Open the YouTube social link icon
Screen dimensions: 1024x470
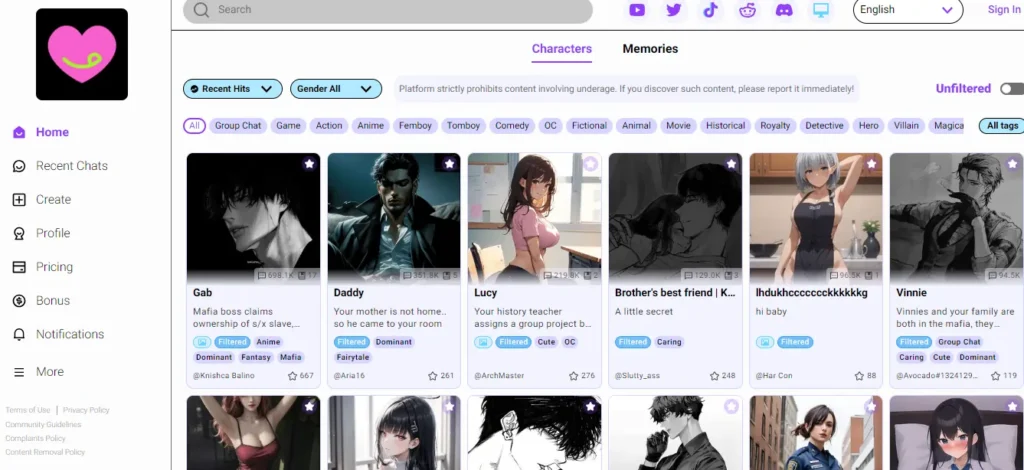[637, 10]
